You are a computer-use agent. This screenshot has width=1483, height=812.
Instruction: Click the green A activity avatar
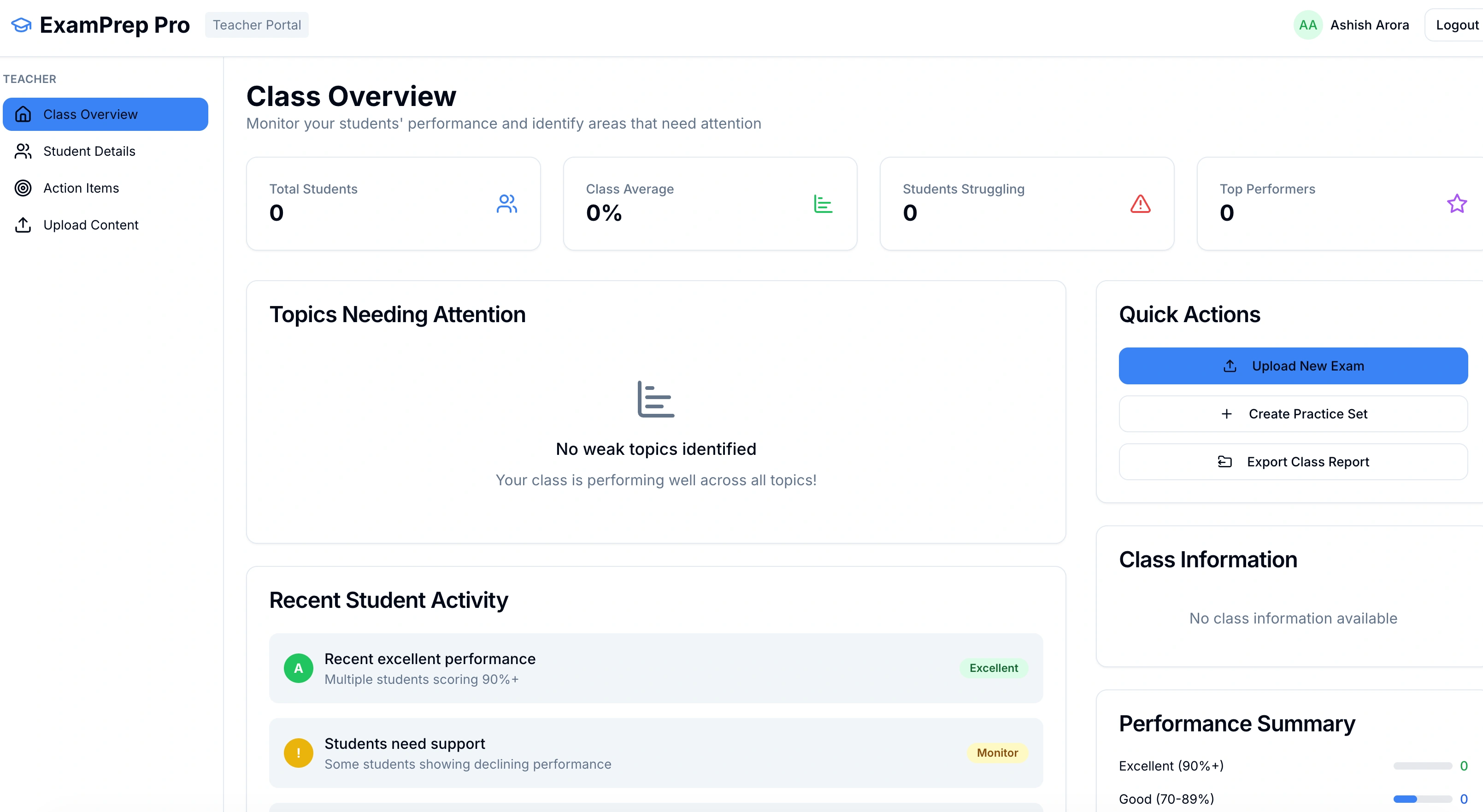click(298, 668)
